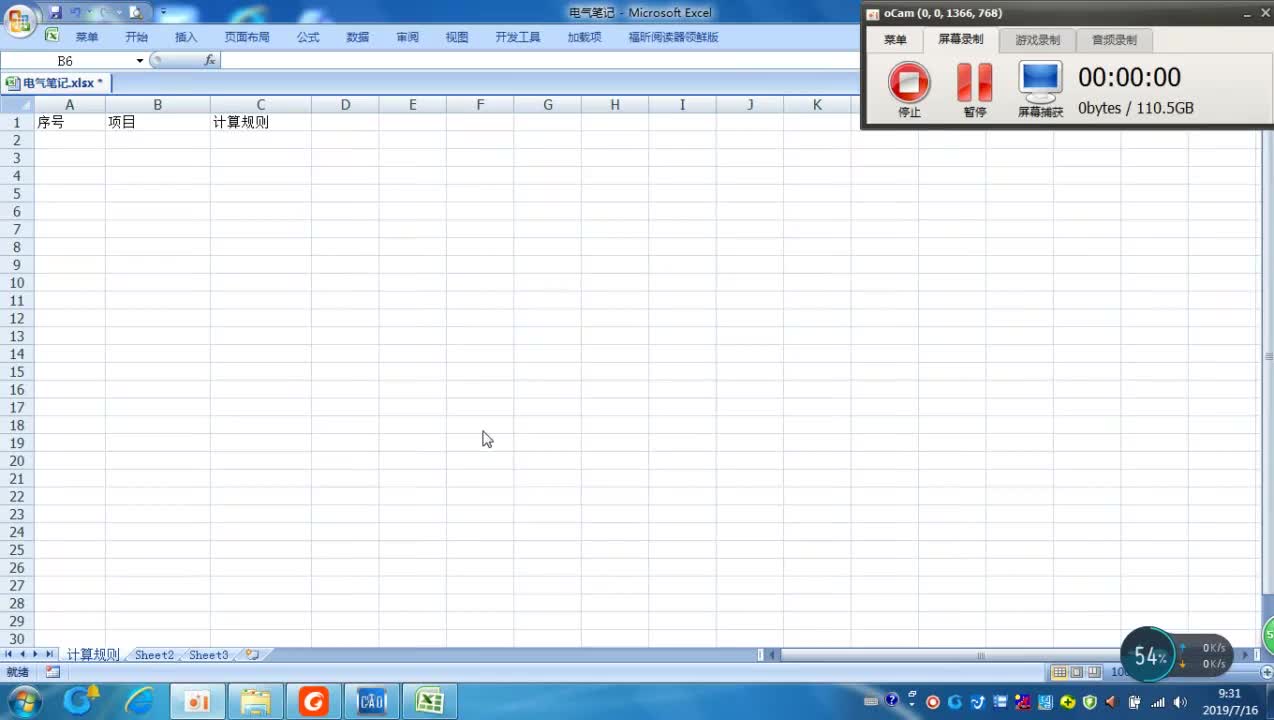Switch to Sheet3 tab

(208, 655)
